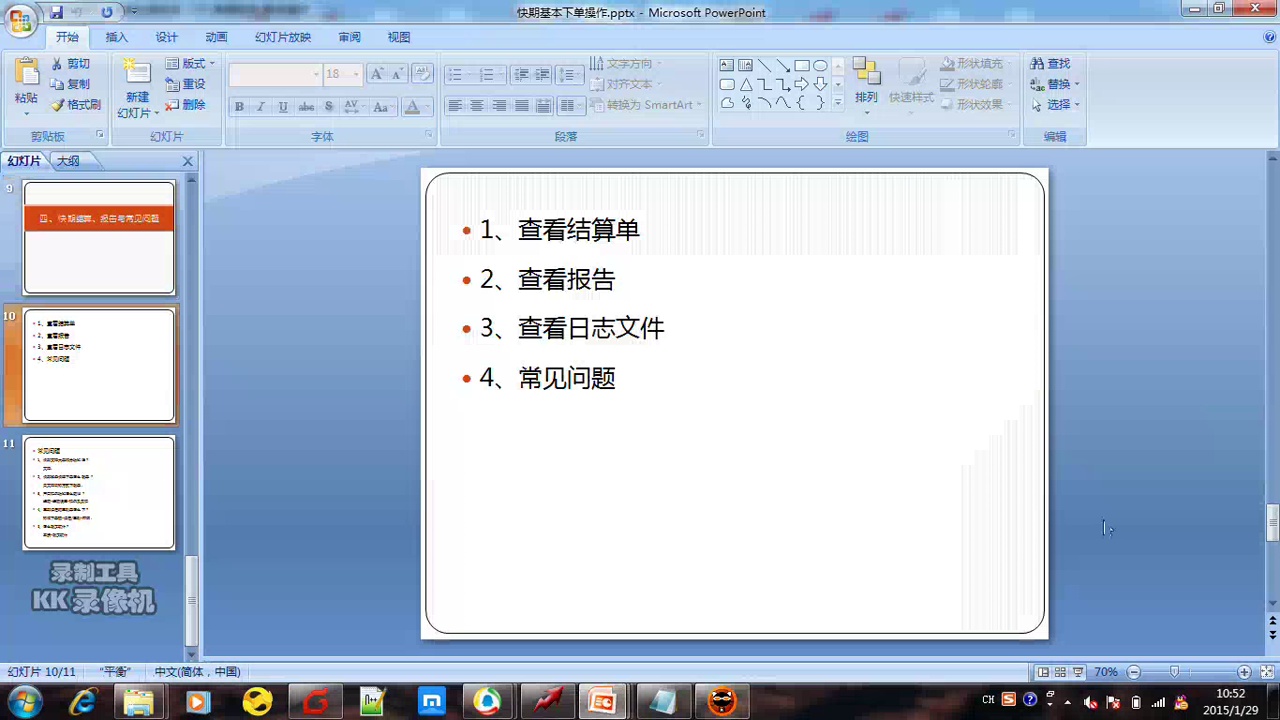Viewport: 1280px width, 720px height.
Task: Select the oval shape in shapes gallery
Action: click(x=820, y=66)
